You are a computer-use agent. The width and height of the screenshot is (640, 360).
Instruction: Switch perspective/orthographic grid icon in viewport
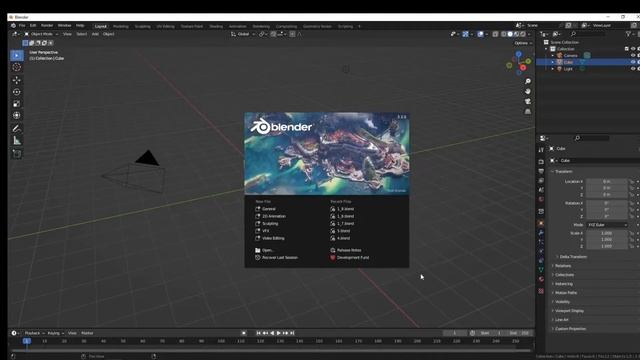click(528, 111)
